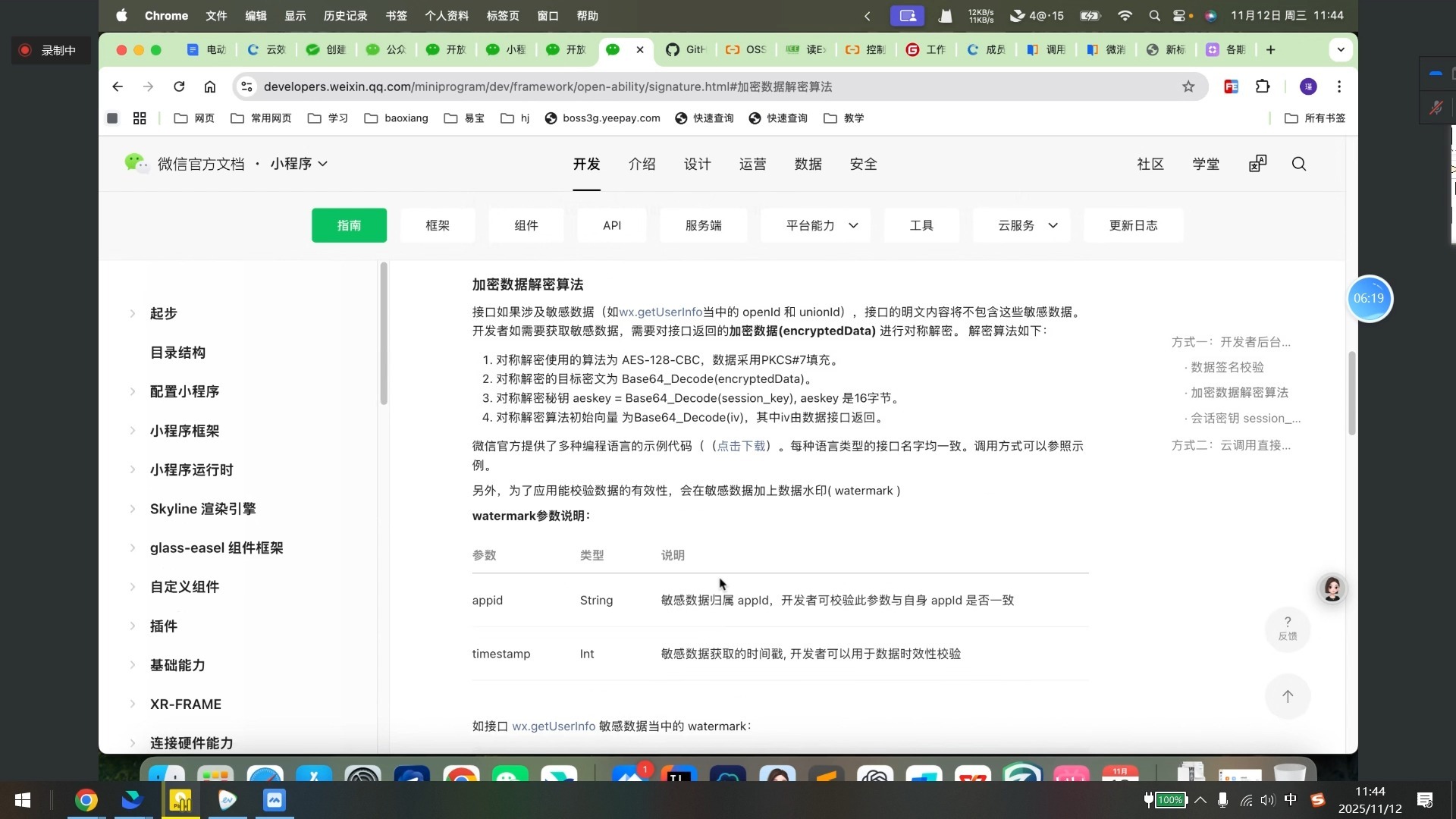Viewport: 1456px width, 819px height.
Task: Switch to the 设计 top nav tab
Action: pyautogui.click(x=697, y=164)
